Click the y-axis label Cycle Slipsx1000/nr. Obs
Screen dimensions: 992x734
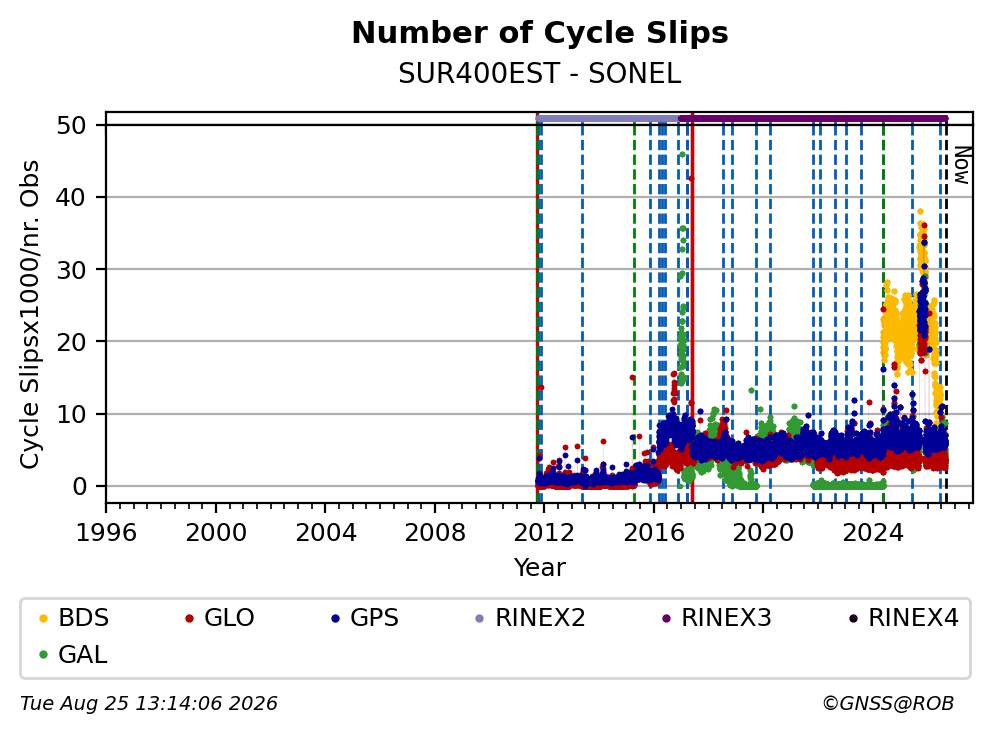tap(29, 314)
